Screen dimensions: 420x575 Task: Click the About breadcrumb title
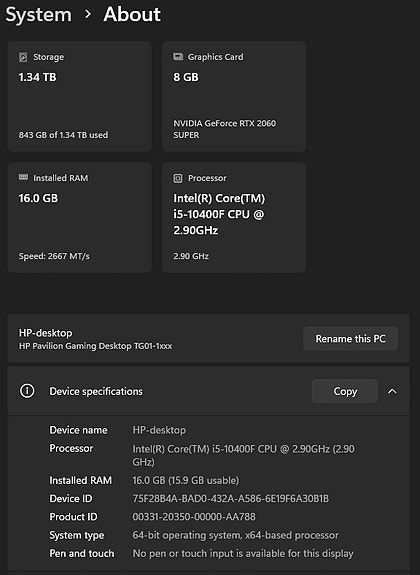(x=132, y=14)
